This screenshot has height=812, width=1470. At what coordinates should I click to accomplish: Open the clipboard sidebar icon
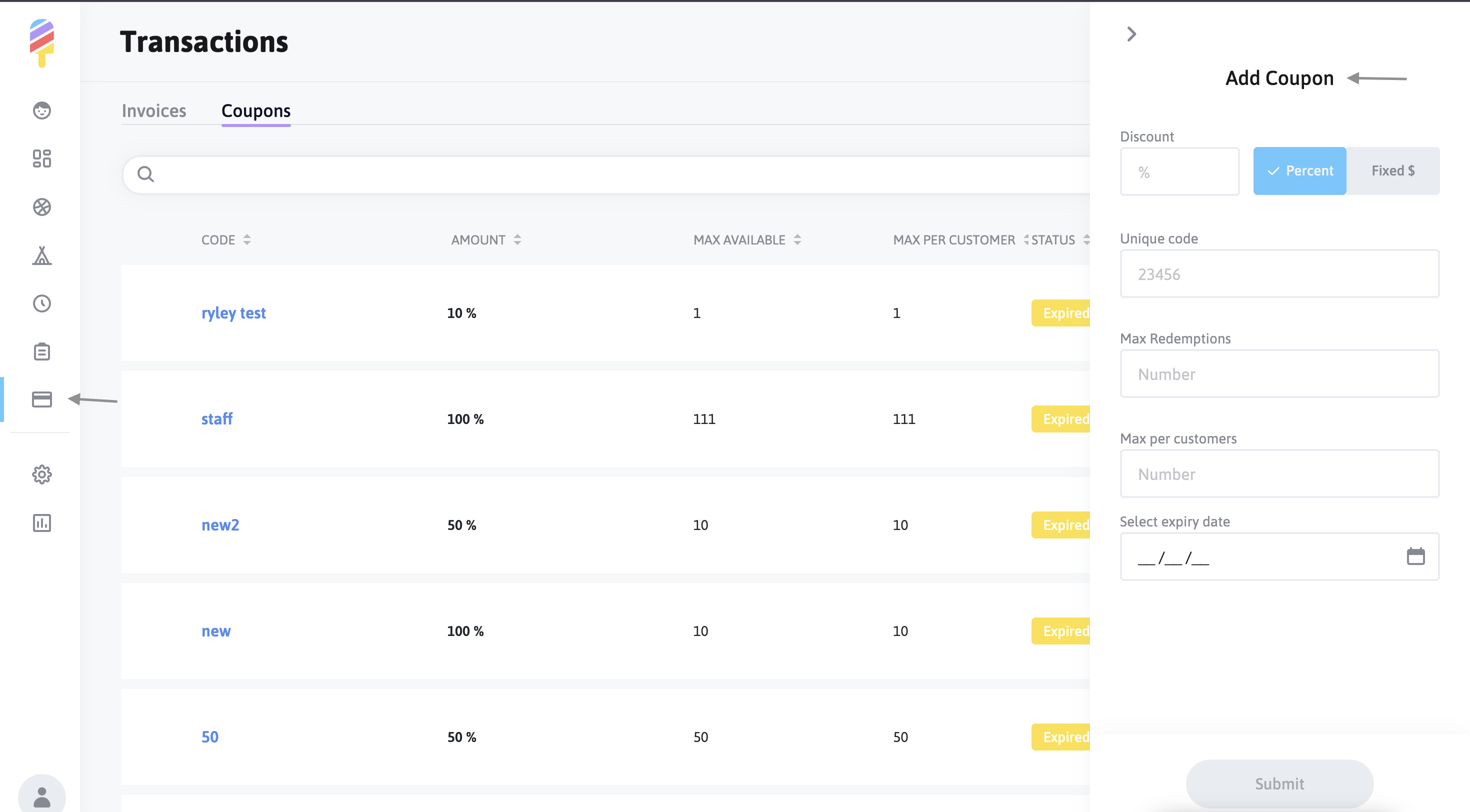pos(41,351)
